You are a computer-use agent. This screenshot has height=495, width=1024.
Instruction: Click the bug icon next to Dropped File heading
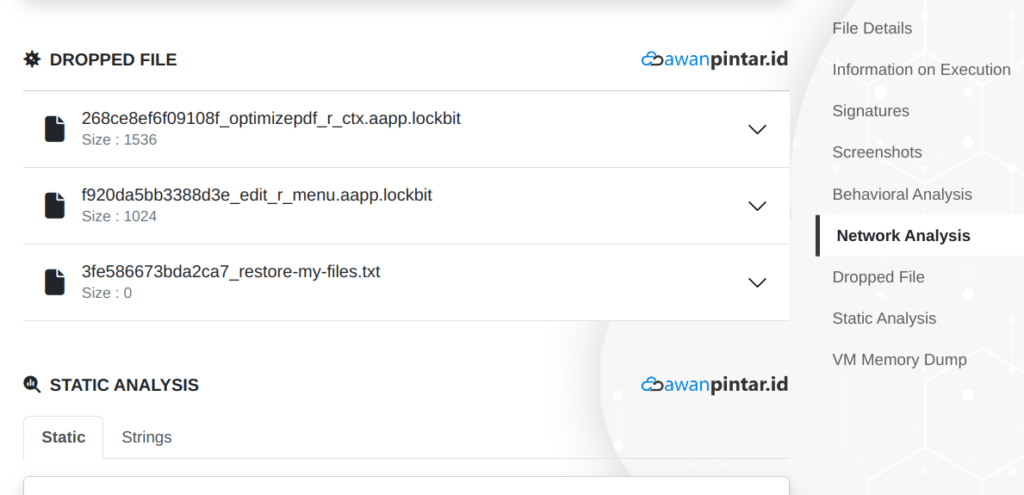tap(32, 59)
